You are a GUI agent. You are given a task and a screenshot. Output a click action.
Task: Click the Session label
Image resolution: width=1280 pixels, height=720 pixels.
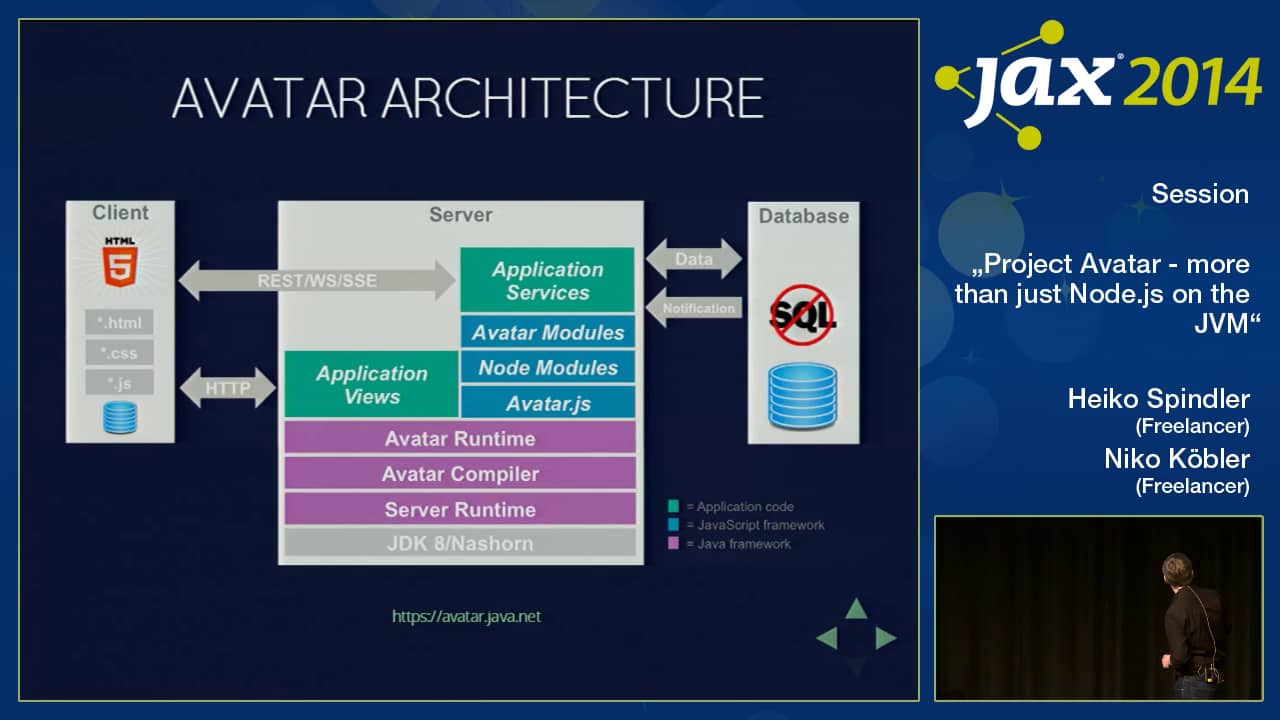point(1200,194)
